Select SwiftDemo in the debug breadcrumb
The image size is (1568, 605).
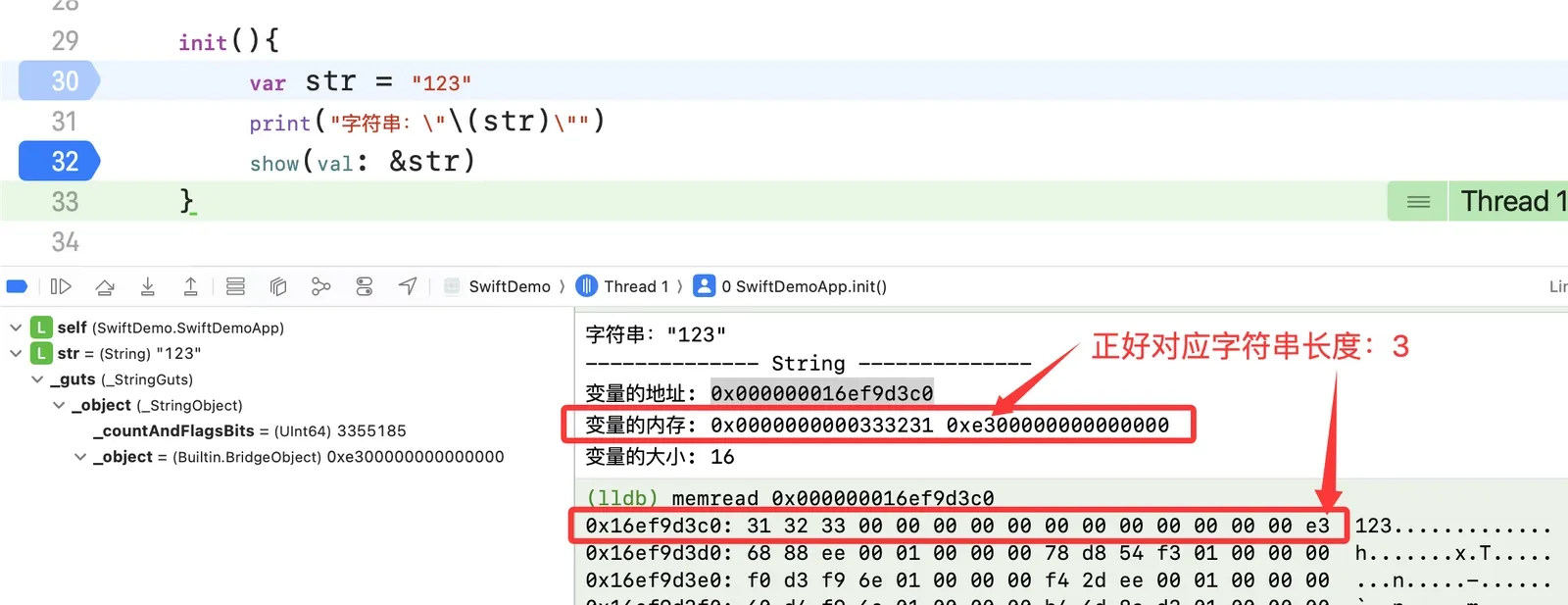(x=510, y=286)
